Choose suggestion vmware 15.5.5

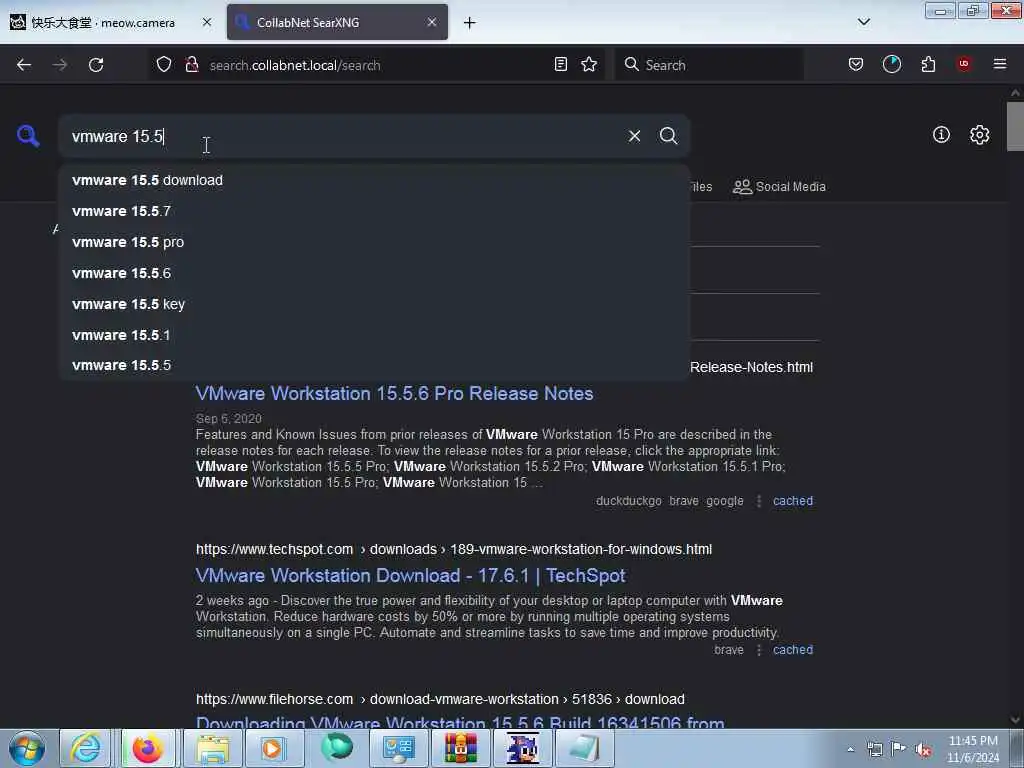tap(374, 365)
